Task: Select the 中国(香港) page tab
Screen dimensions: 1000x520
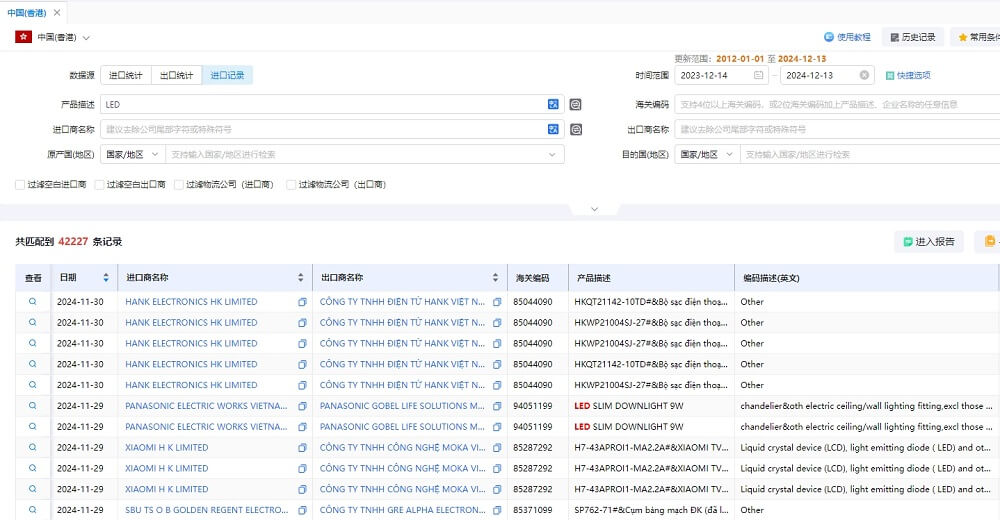Action: tap(27, 13)
